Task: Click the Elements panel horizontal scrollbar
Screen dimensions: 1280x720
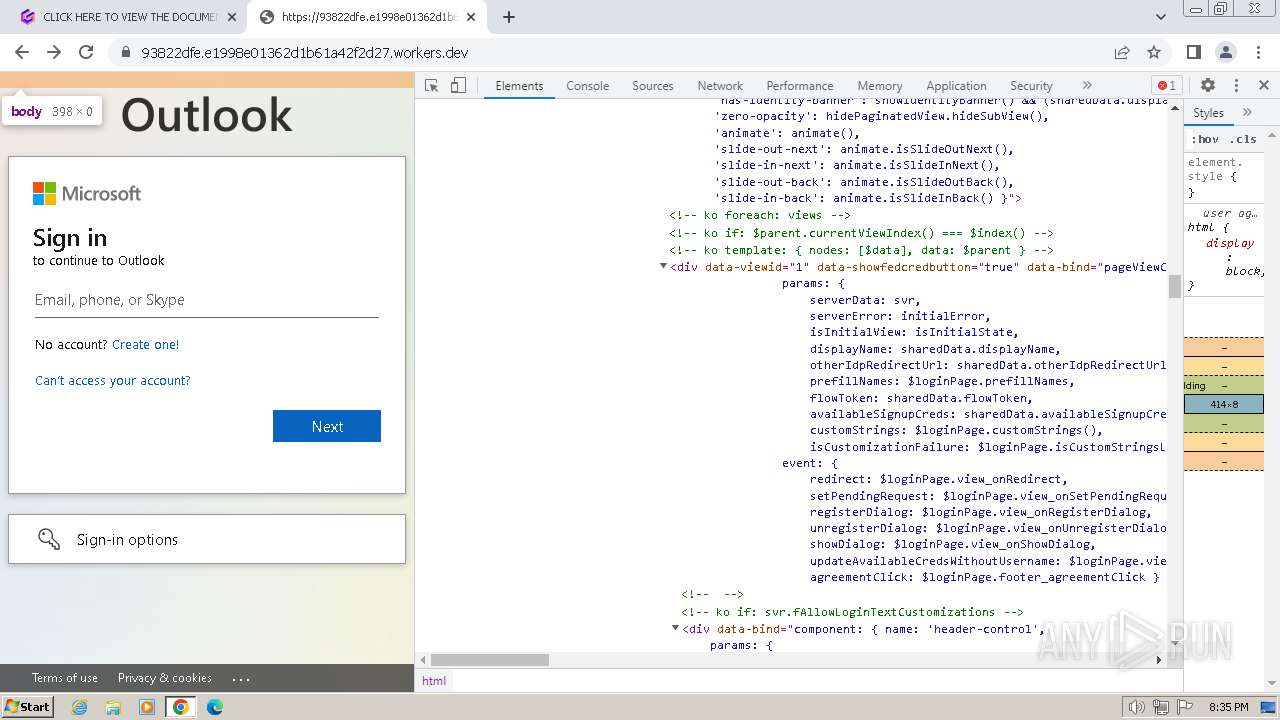Action: pos(490,660)
